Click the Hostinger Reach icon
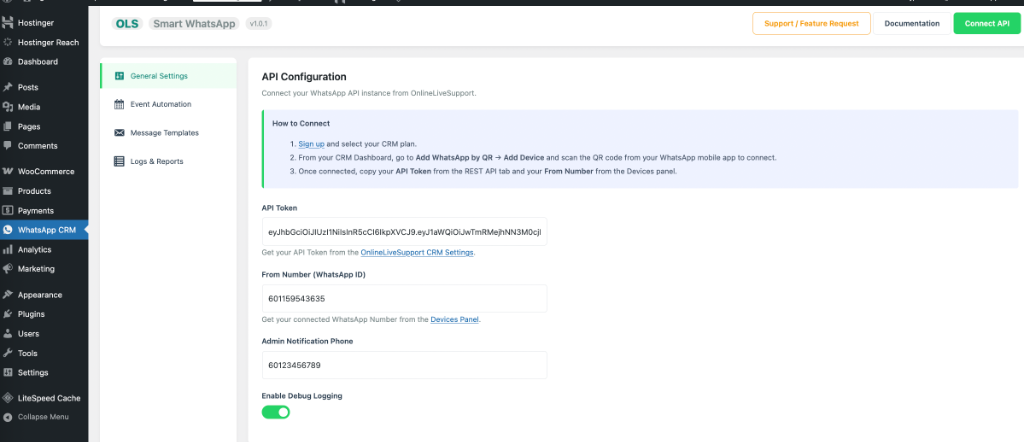1024x442 pixels. (x=8, y=42)
